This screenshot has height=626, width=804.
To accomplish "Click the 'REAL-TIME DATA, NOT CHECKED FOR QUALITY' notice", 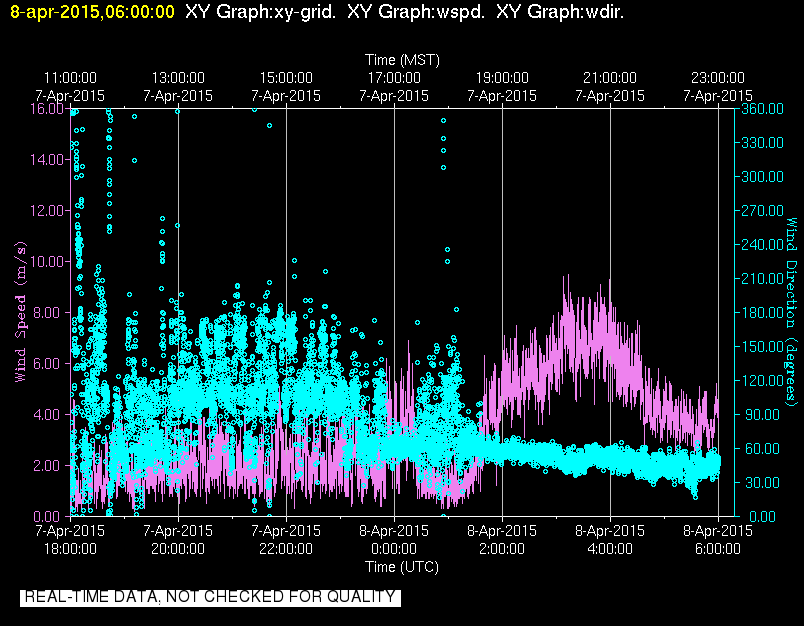I will [210, 597].
